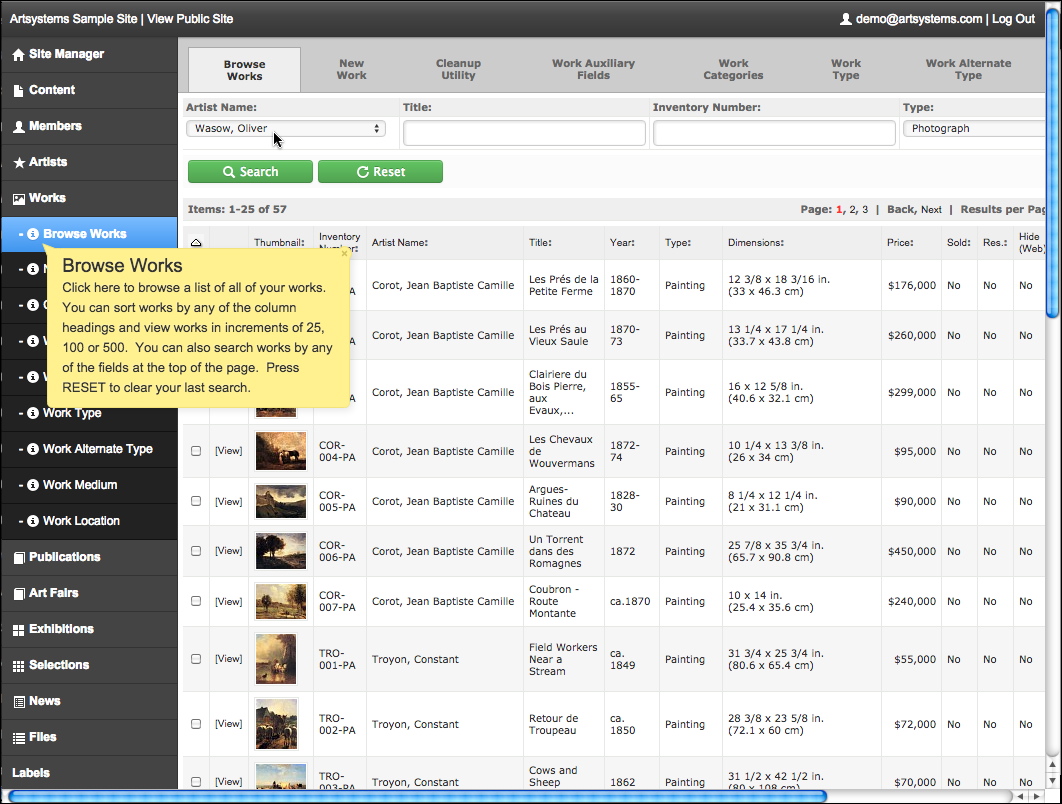
Task: Click the horizontal scrollbar at the bottom
Action: click(x=417, y=797)
